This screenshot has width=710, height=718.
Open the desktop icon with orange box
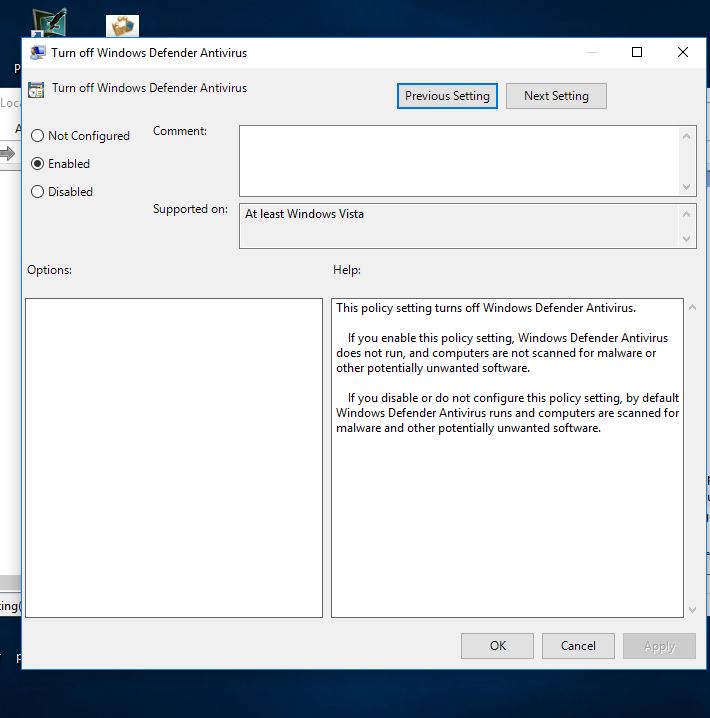click(x=122, y=26)
